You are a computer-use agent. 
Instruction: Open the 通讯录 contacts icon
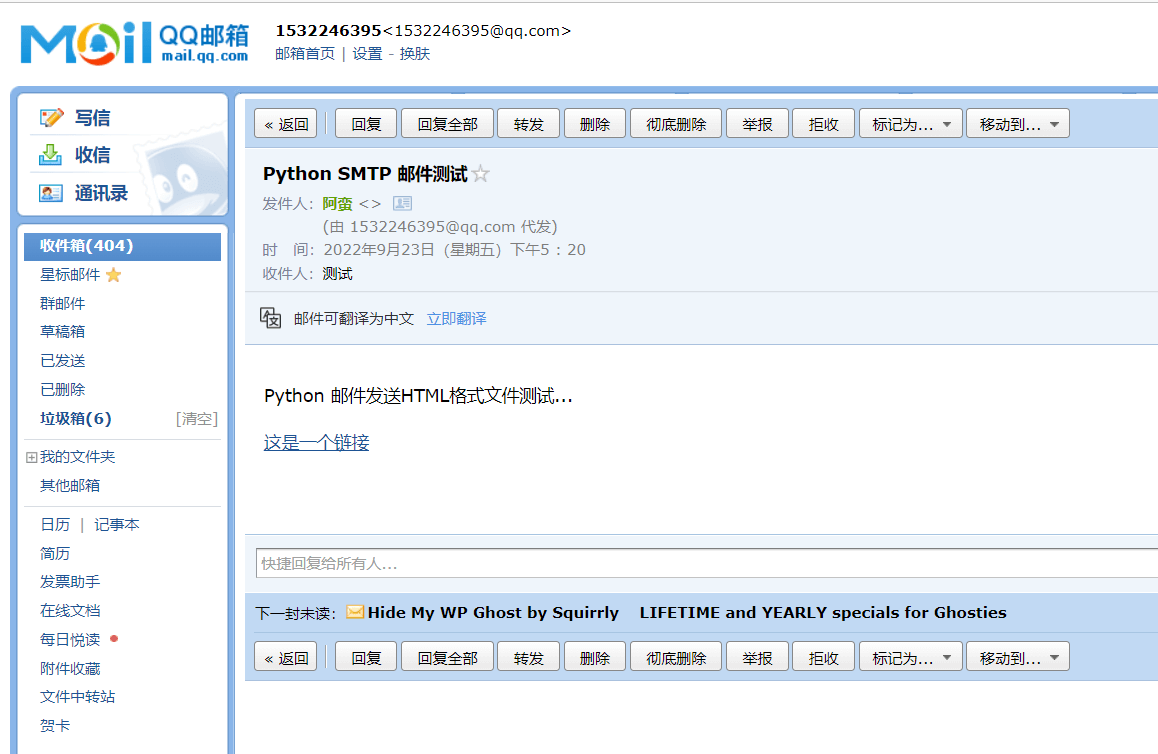pos(52,193)
